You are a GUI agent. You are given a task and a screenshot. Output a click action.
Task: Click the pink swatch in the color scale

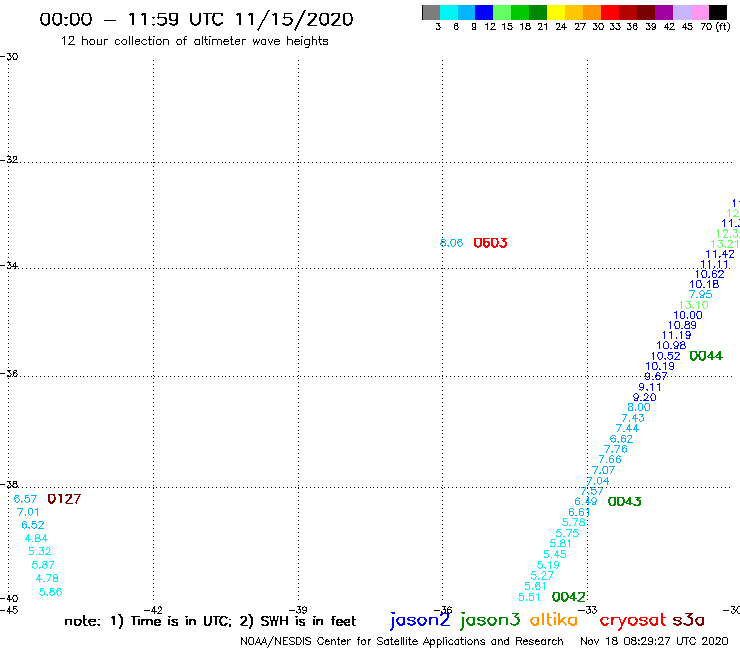tap(699, 12)
